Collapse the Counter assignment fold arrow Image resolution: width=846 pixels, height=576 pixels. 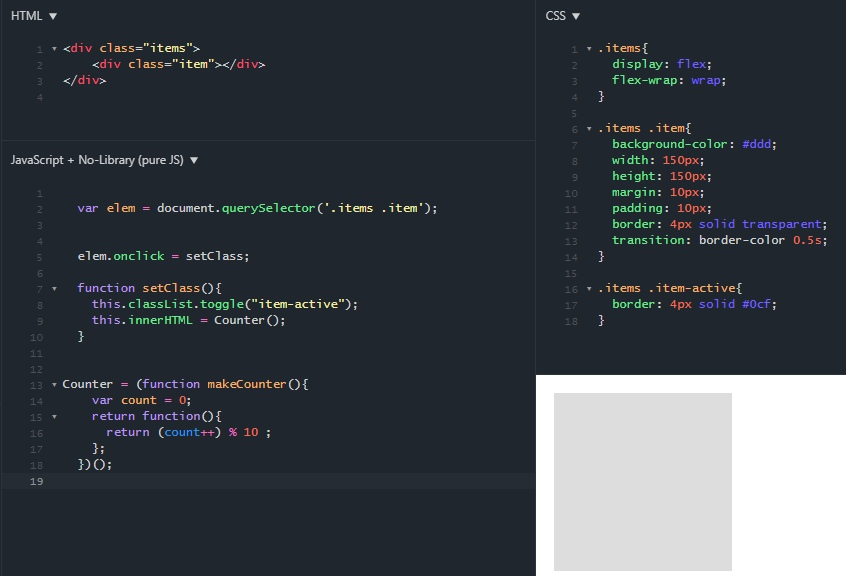pos(54,385)
